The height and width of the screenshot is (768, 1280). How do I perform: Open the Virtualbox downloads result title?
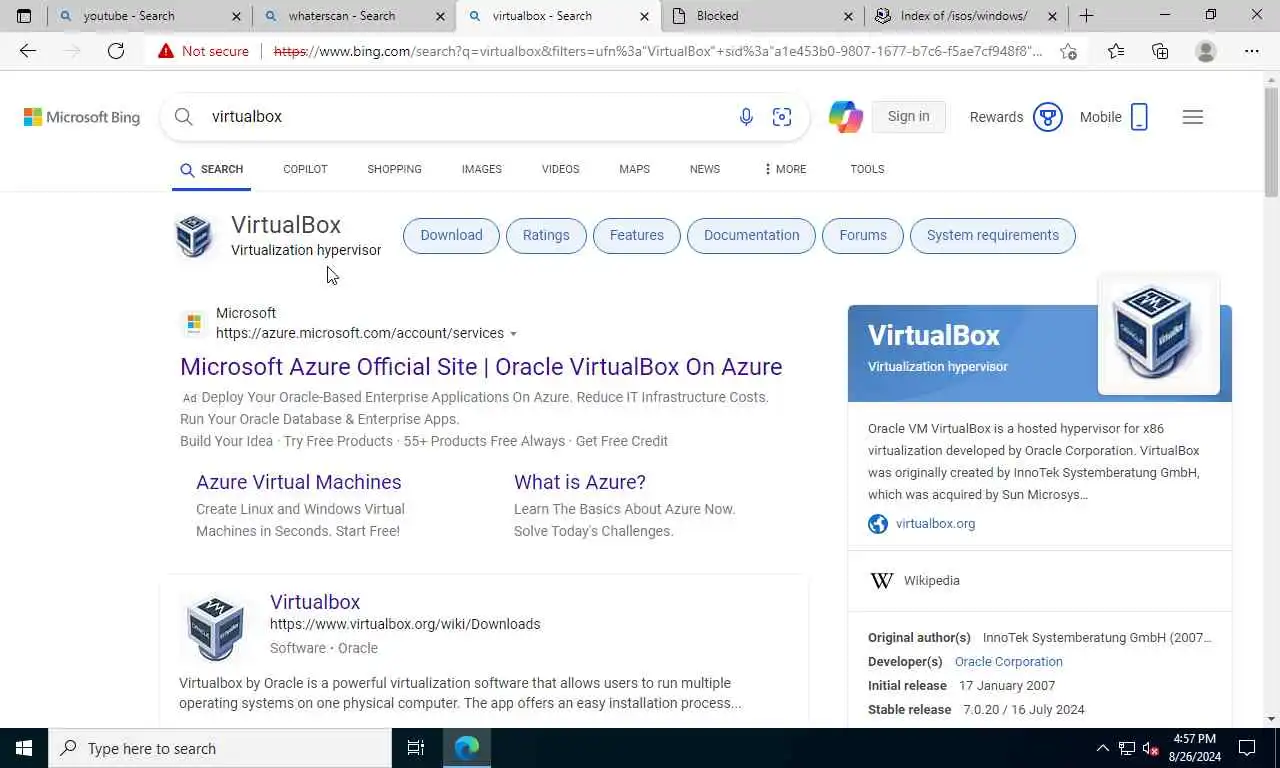(315, 602)
